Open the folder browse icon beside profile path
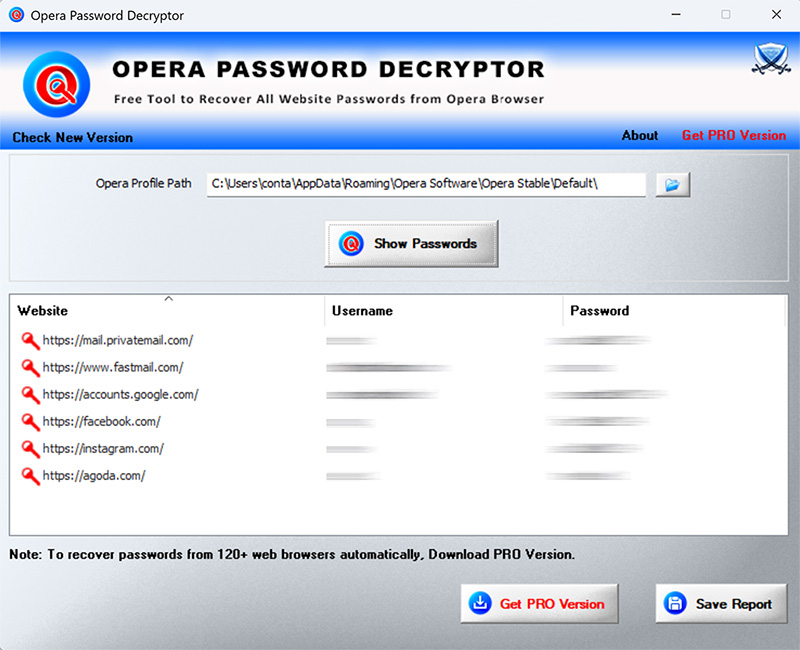 click(672, 184)
